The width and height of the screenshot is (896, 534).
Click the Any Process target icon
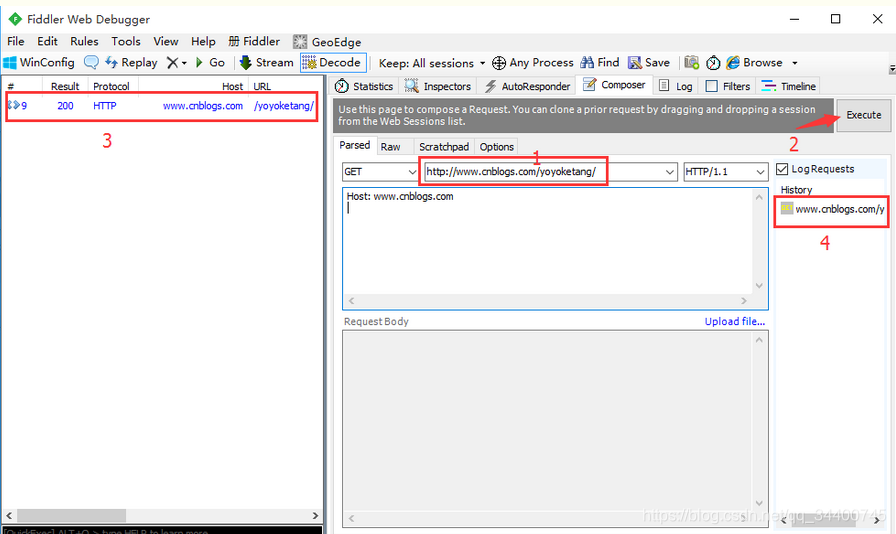click(533, 62)
